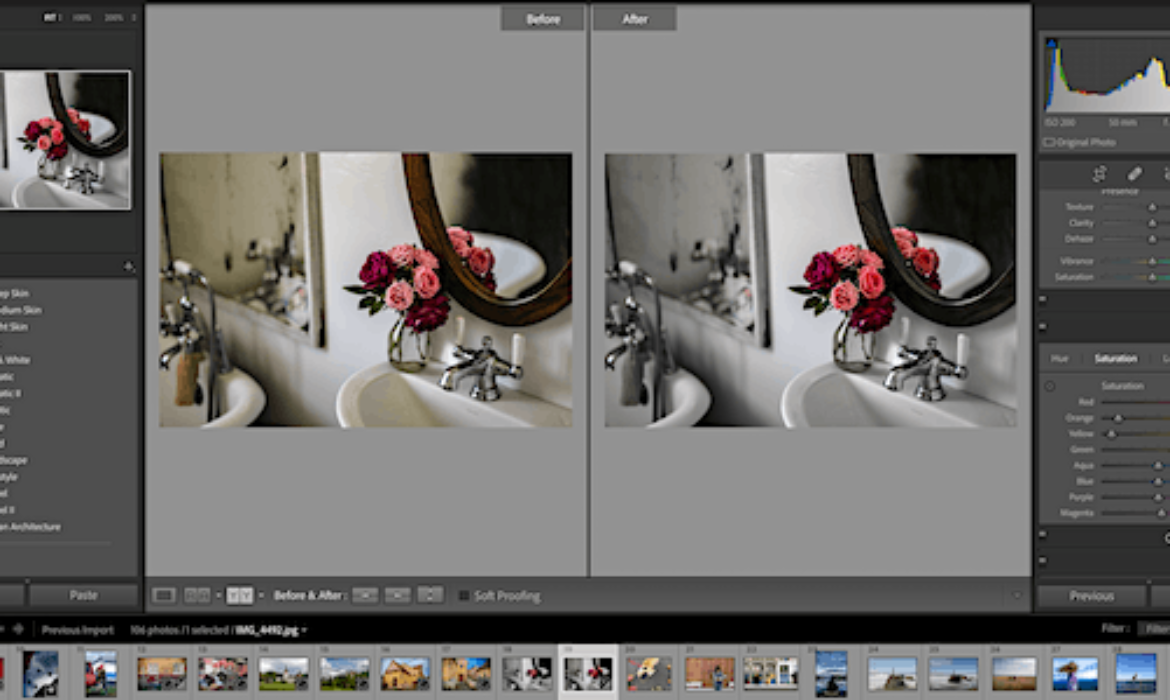The height and width of the screenshot is (700, 1170).
Task: Select the Urban Architecture preset
Action: [x=30, y=527]
